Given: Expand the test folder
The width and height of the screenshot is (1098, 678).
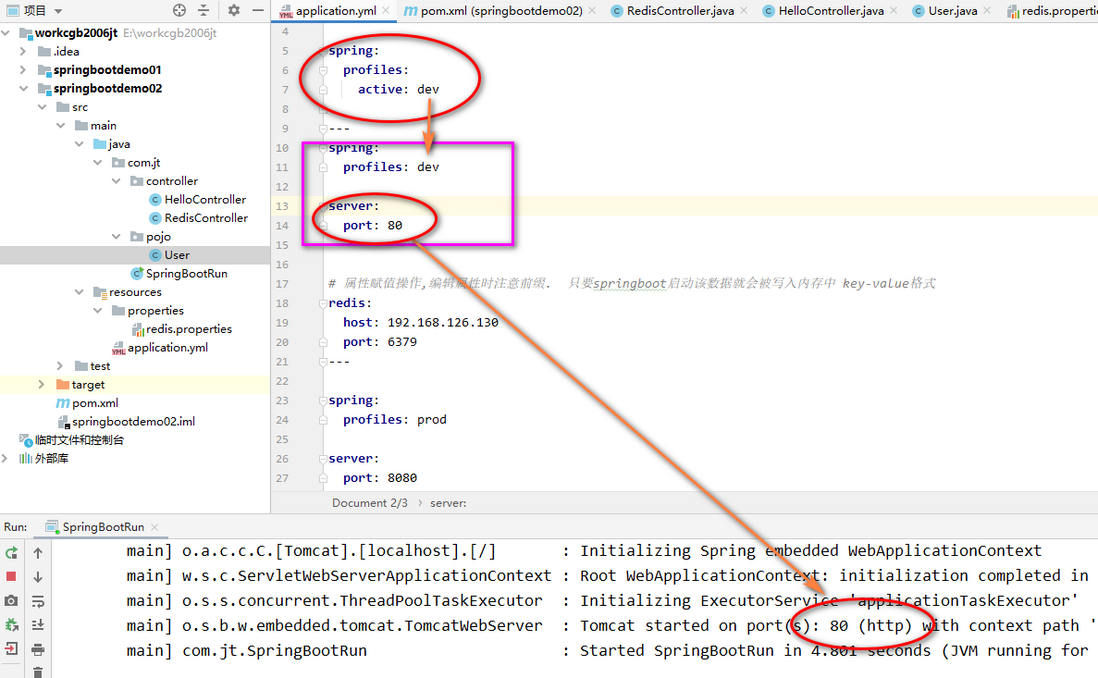Looking at the screenshot, I should (x=60, y=366).
